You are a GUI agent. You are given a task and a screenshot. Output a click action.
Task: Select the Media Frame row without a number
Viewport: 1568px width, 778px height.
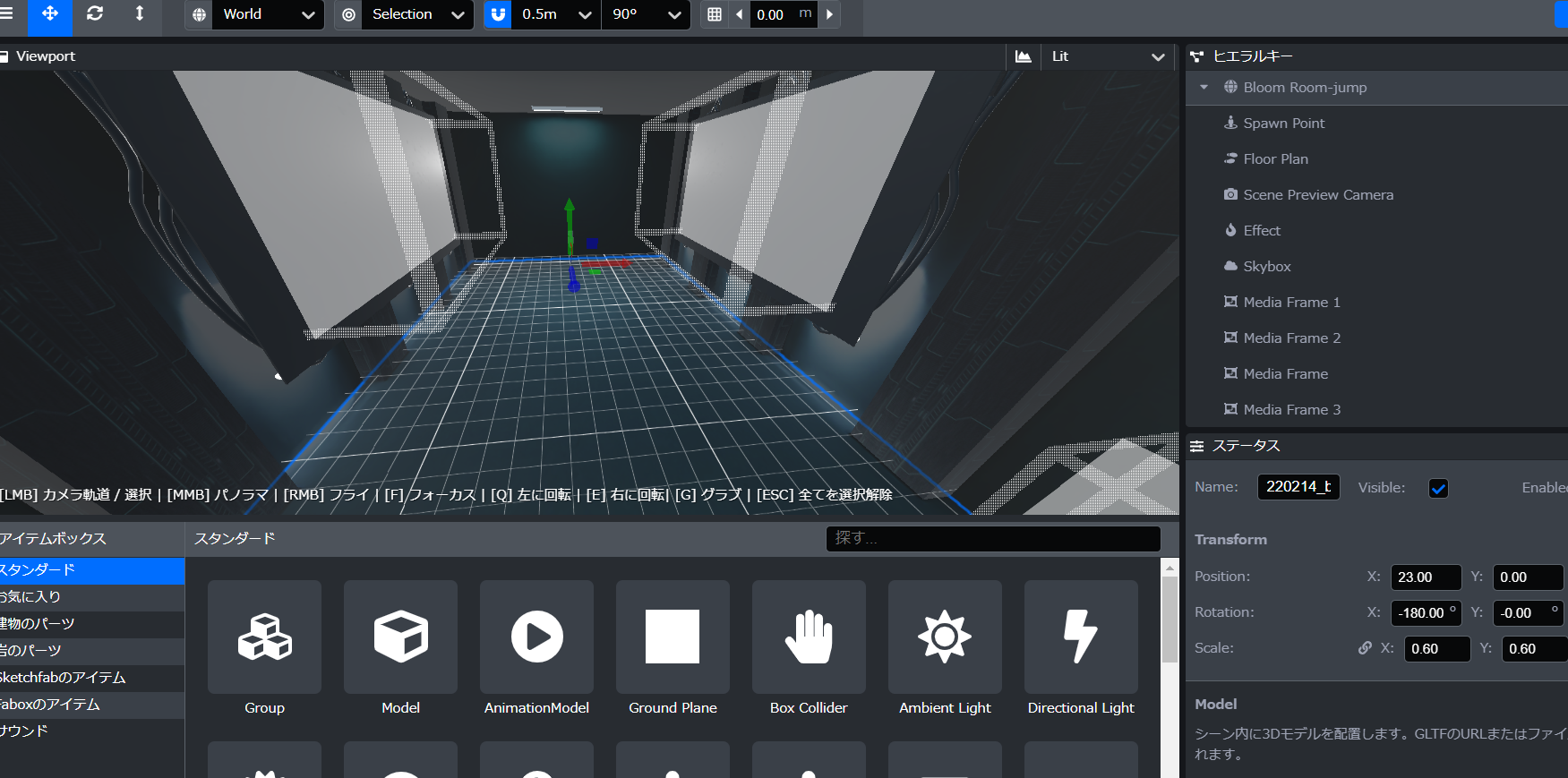click(1376, 374)
